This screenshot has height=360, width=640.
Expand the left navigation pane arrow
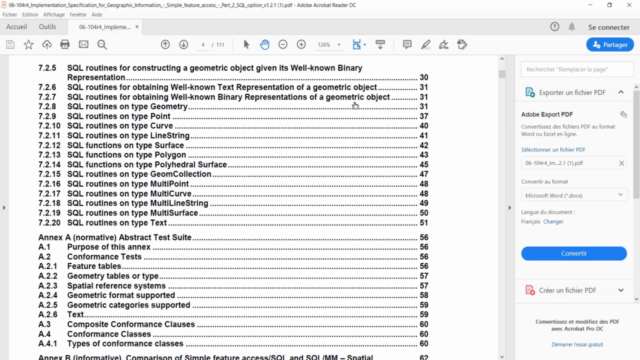pos(4,208)
